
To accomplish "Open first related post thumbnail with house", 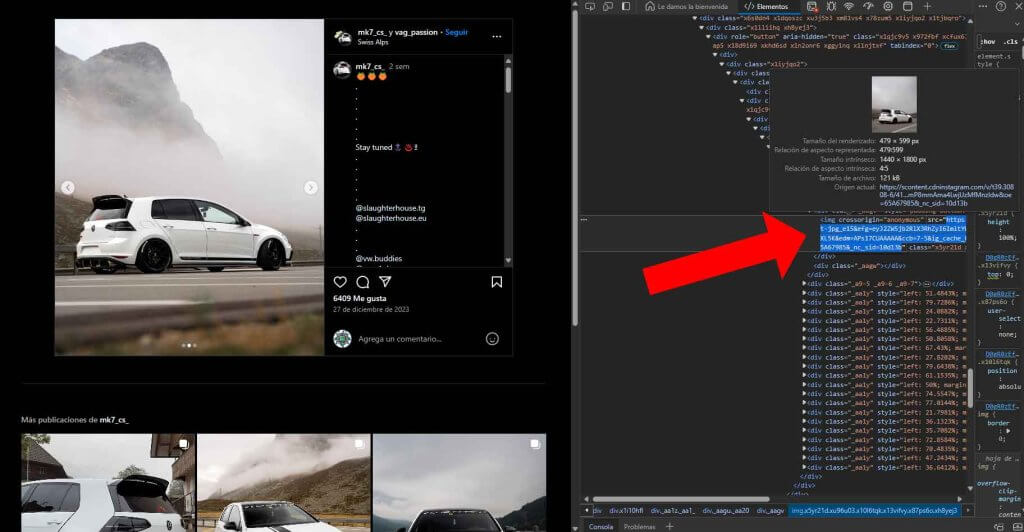I will tap(108, 483).
